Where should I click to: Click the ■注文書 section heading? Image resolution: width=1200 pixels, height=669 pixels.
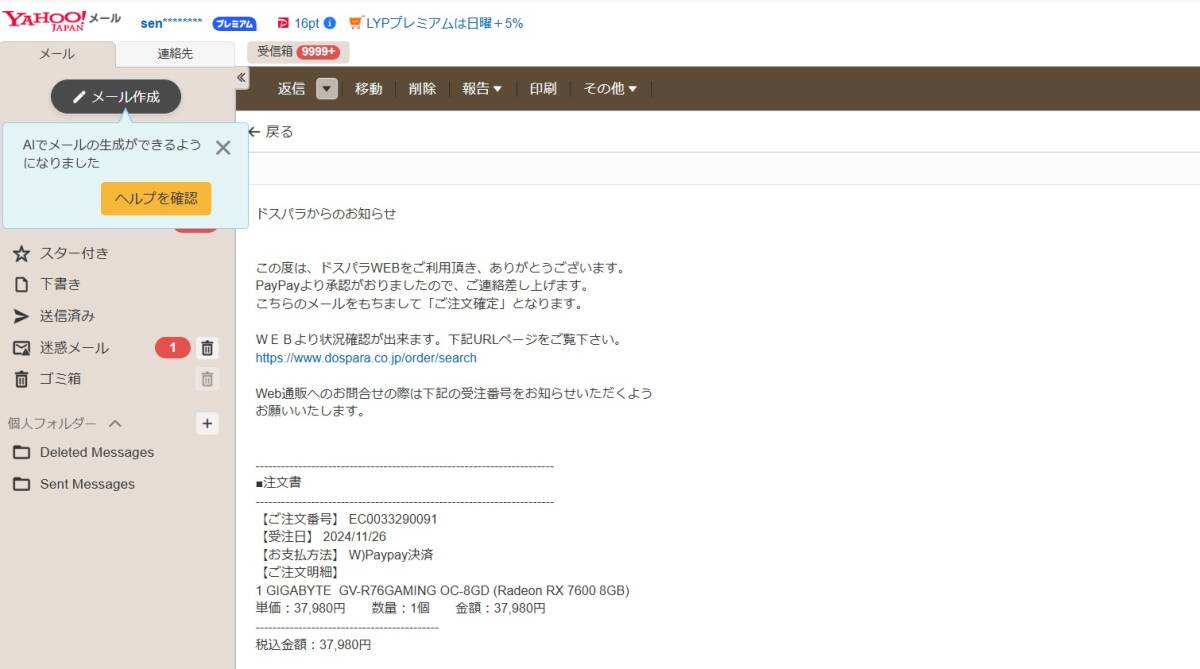point(279,482)
